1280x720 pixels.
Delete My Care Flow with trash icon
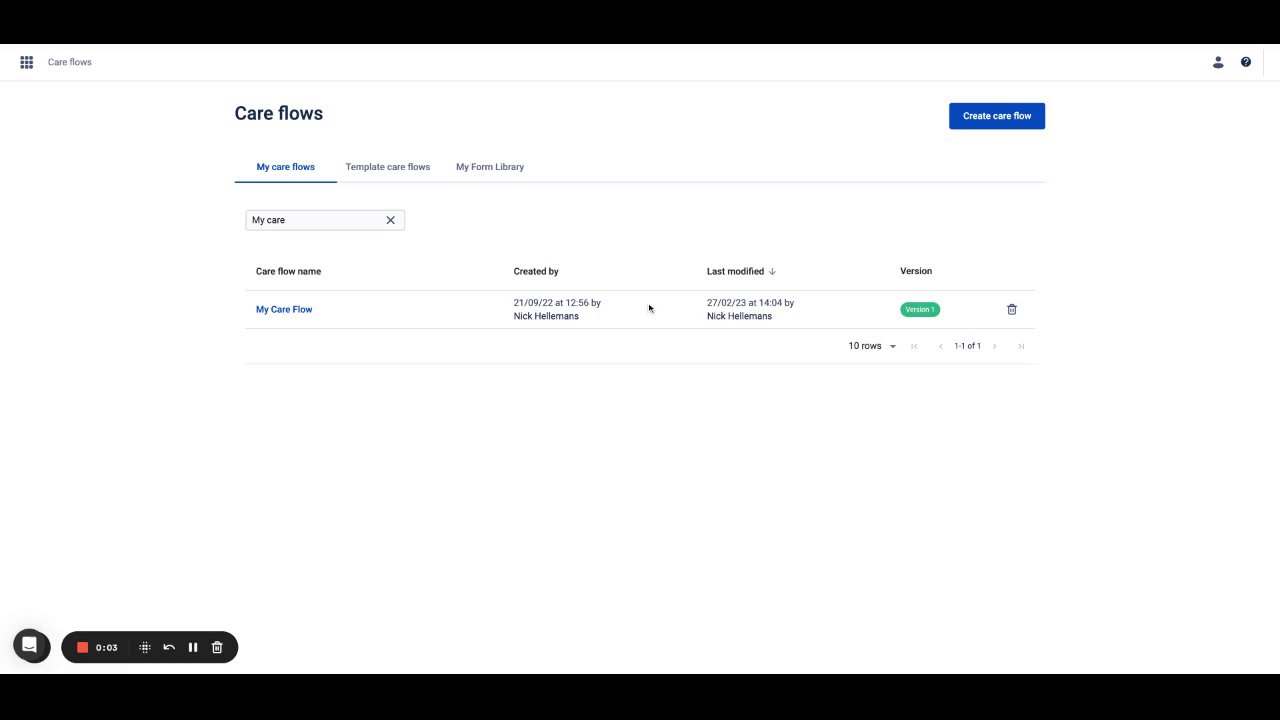pos(1012,310)
